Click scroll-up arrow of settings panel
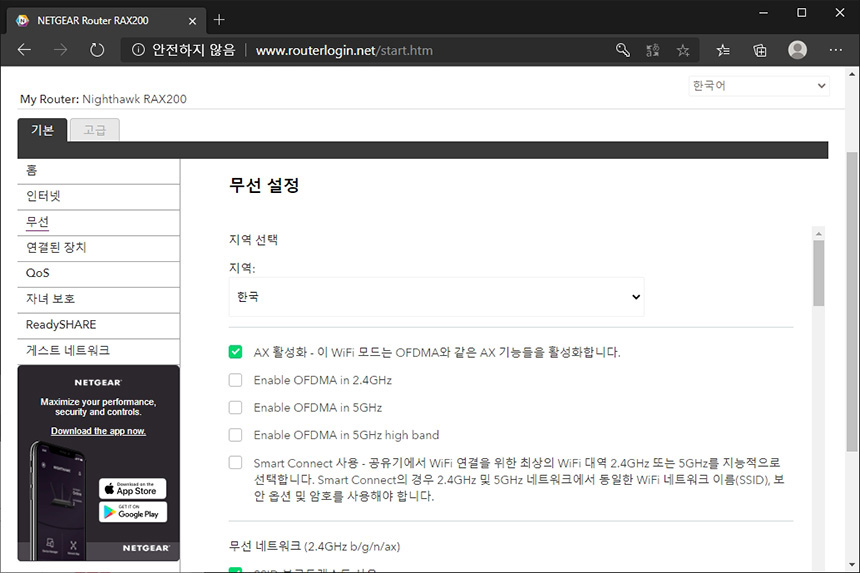This screenshot has height=573, width=860. click(819, 234)
